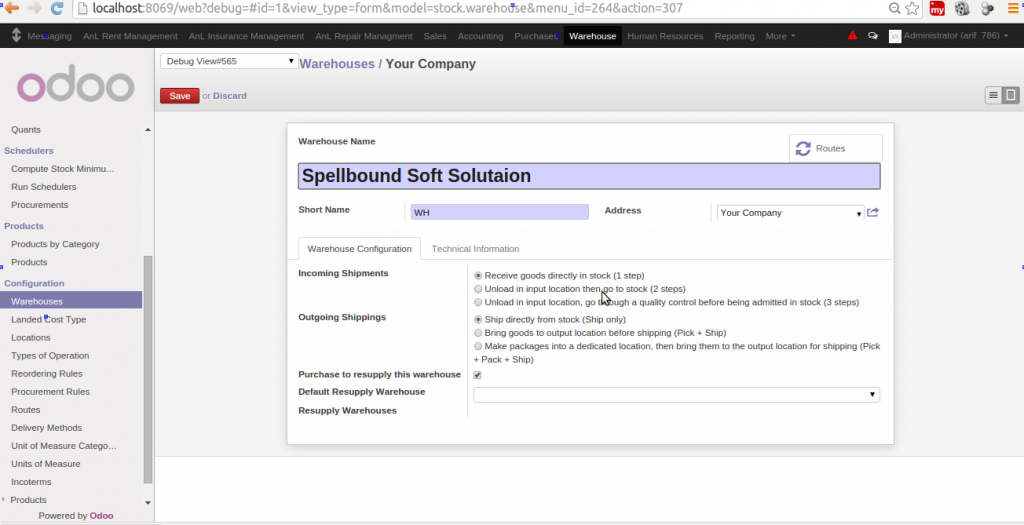Expand the Default Resupply Warehouse dropdown

676,395
